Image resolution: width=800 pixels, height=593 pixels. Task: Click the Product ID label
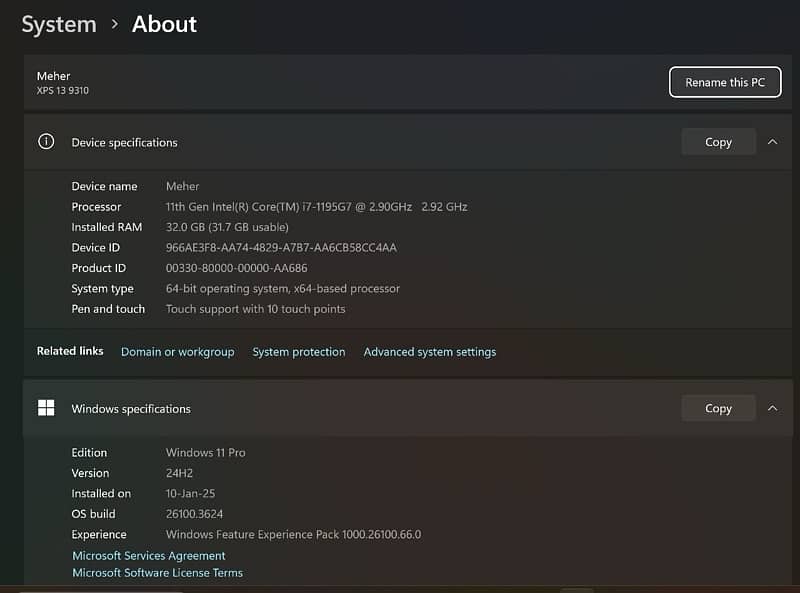(x=98, y=268)
